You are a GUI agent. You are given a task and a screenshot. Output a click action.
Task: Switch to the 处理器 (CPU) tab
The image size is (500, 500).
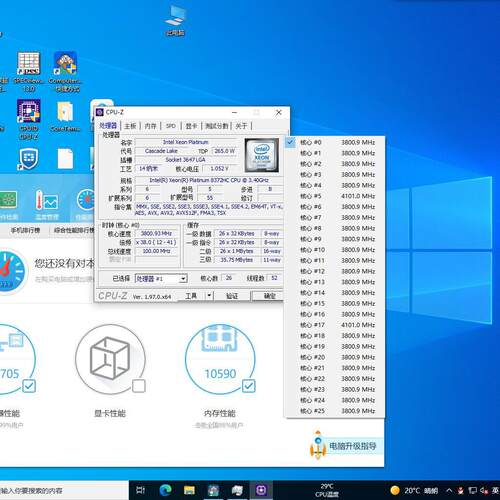[108, 126]
